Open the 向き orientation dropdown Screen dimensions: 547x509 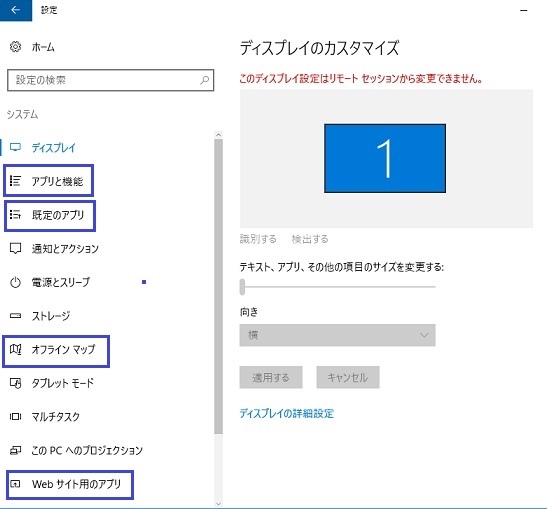pyautogui.click(x=337, y=335)
